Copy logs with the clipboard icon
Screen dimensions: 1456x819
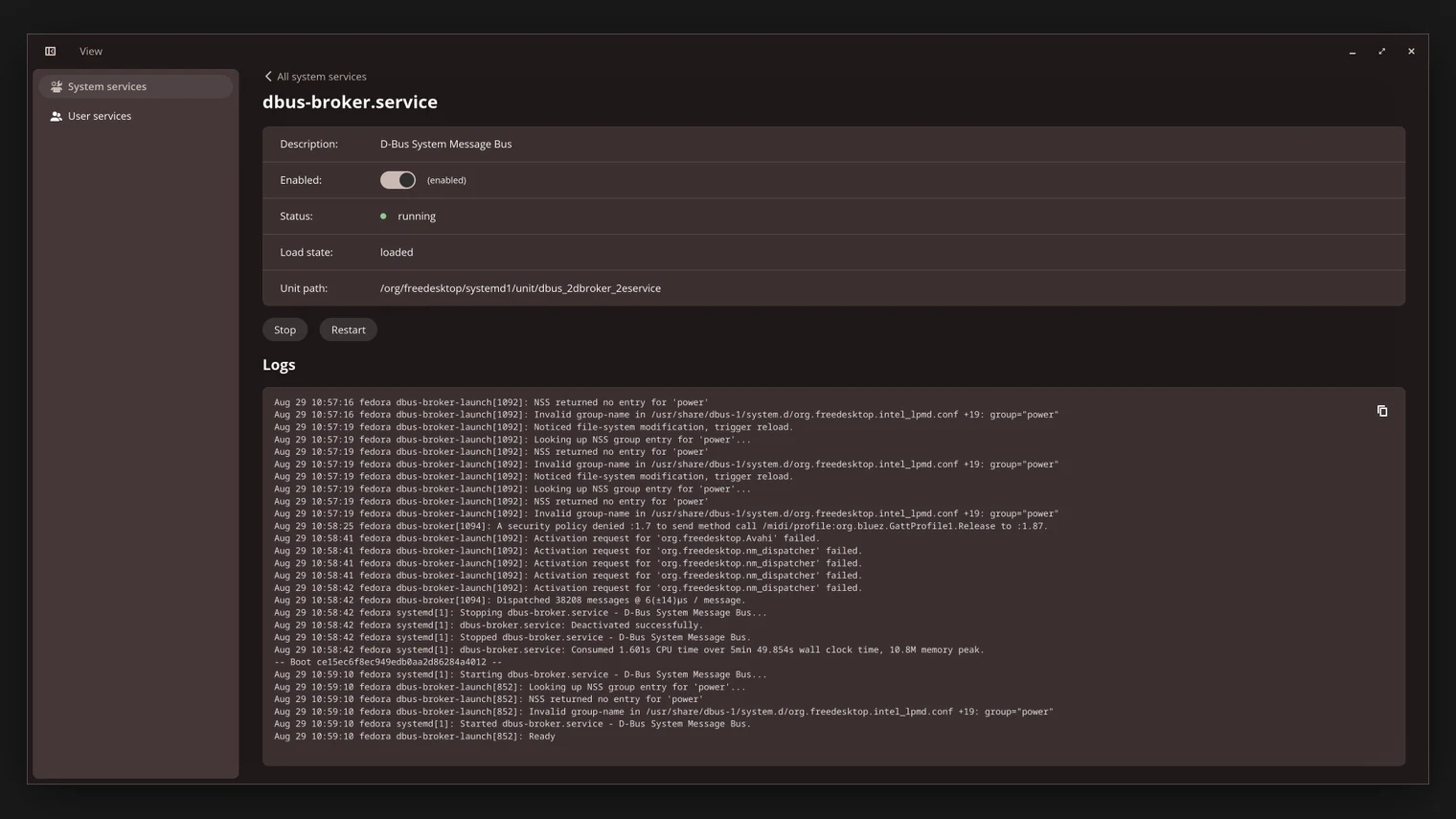pos(1381,411)
